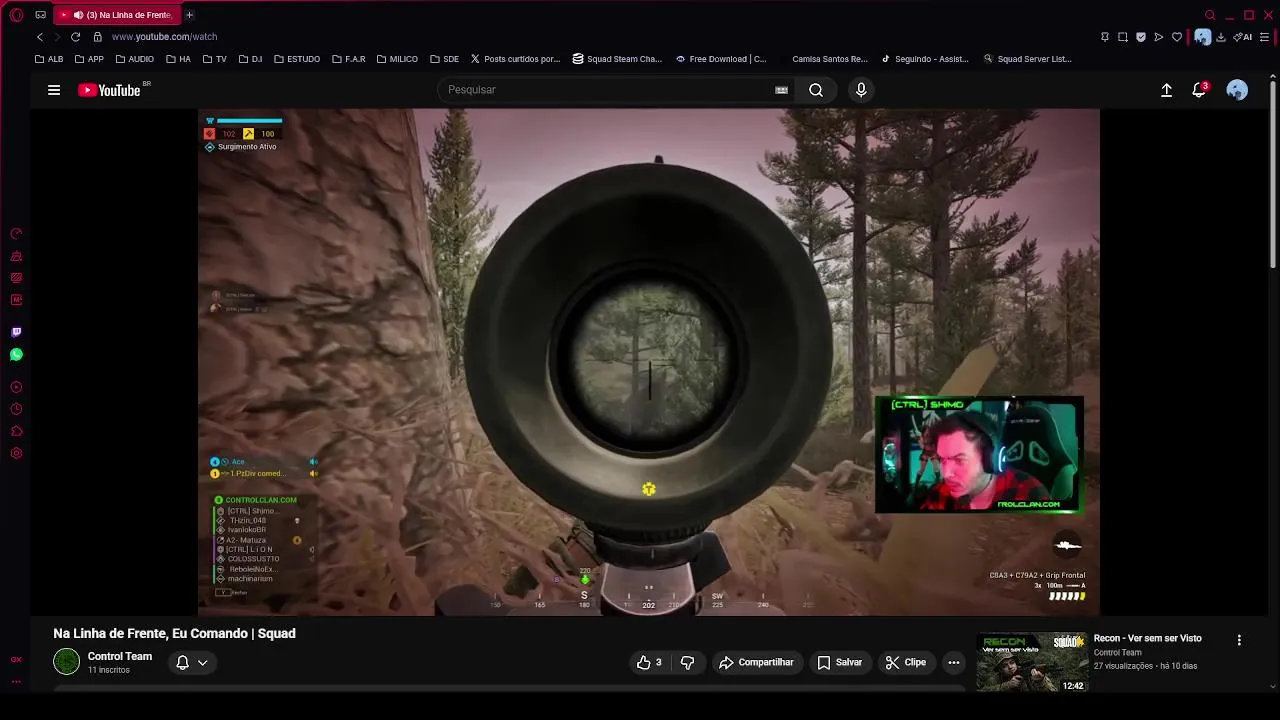The height and width of the screenshot is (720, 1280).
Task: Open YouTube notifications bell
Action: coord(1199,90)
